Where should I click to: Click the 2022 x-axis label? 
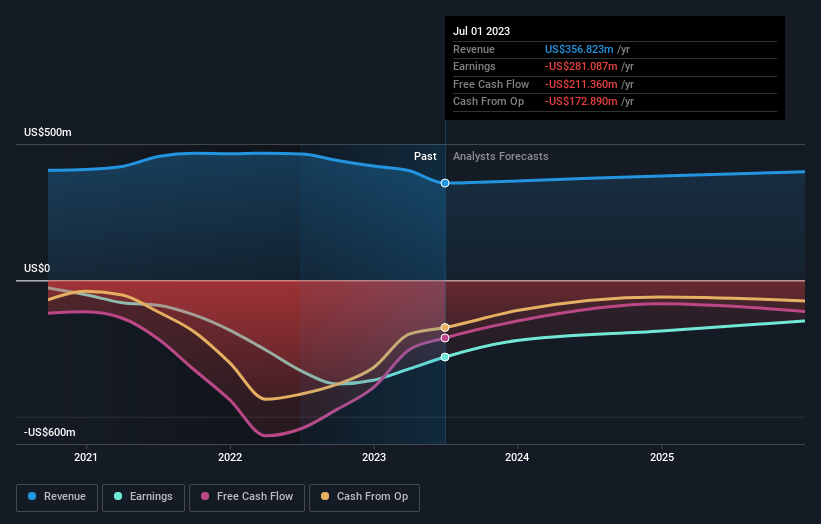(230, 457)
